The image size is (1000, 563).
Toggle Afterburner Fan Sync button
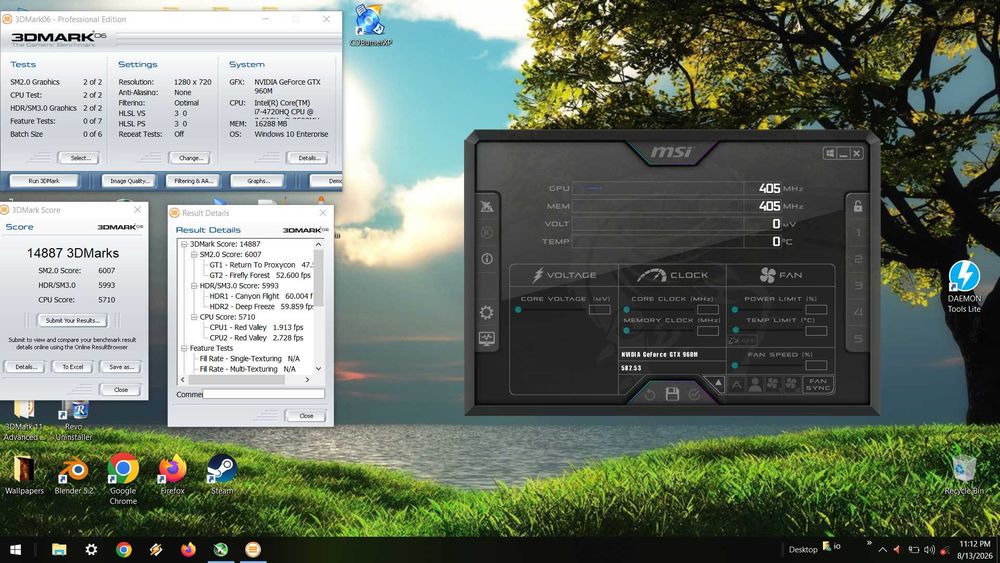818,384
